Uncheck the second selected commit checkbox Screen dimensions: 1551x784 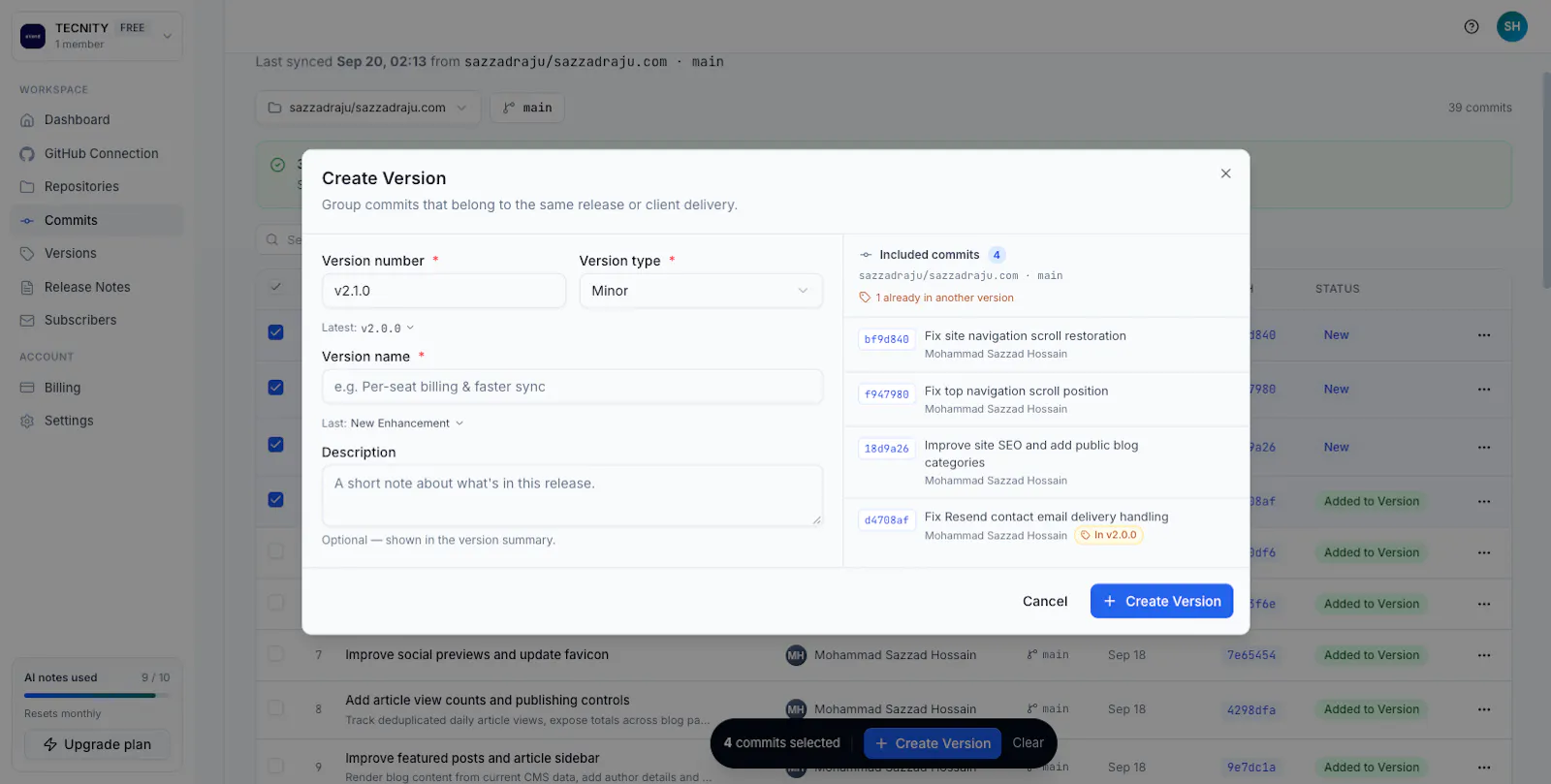(276, 388)
